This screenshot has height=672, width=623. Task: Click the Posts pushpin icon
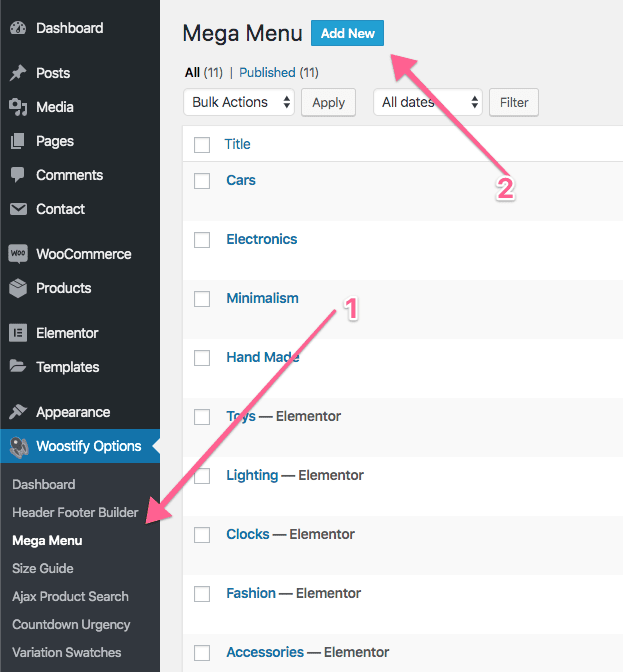[18, 73]
